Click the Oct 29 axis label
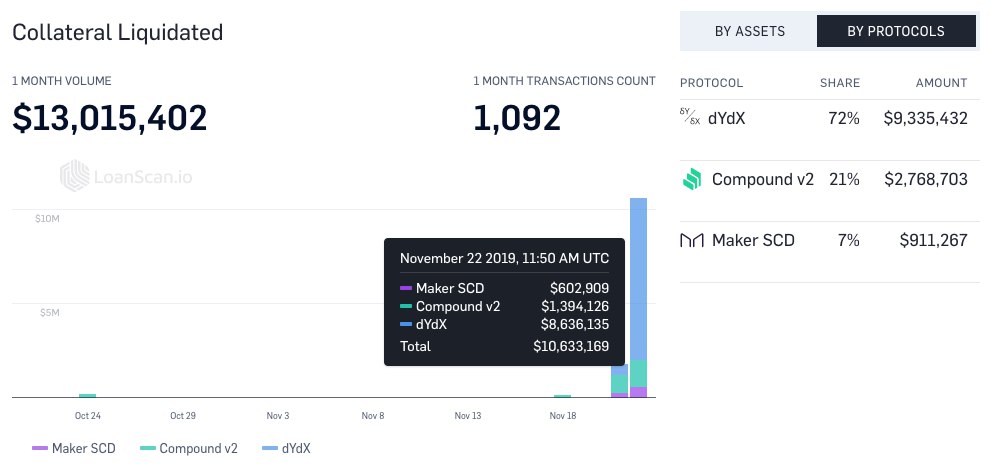This screenshot has width=997, height=467. [182, 416]
